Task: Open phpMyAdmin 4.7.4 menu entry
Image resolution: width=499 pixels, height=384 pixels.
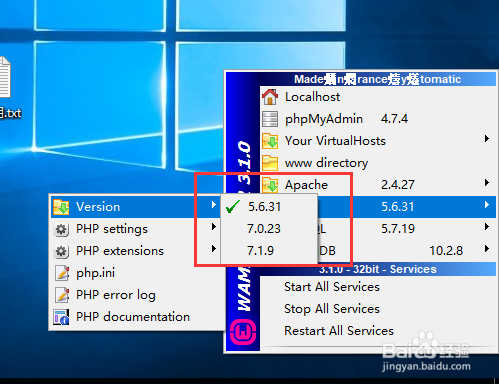Action: (378, 119)
